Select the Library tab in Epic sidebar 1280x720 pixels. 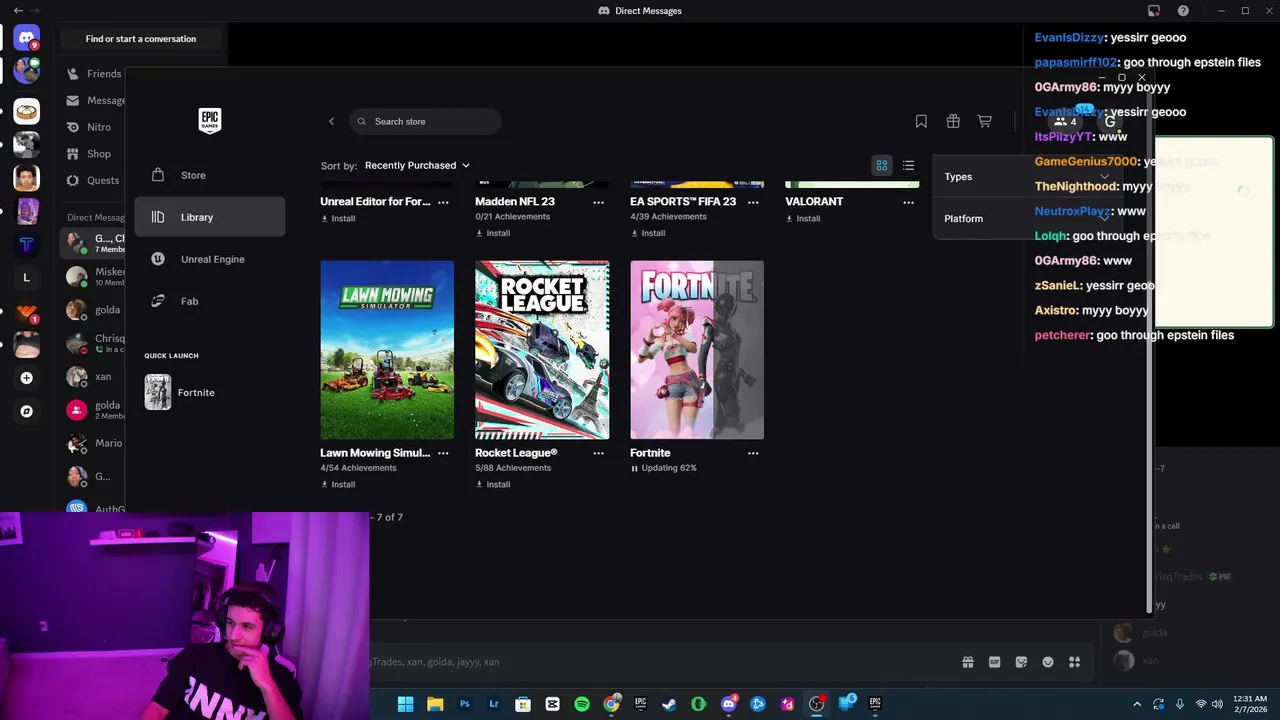210,217
